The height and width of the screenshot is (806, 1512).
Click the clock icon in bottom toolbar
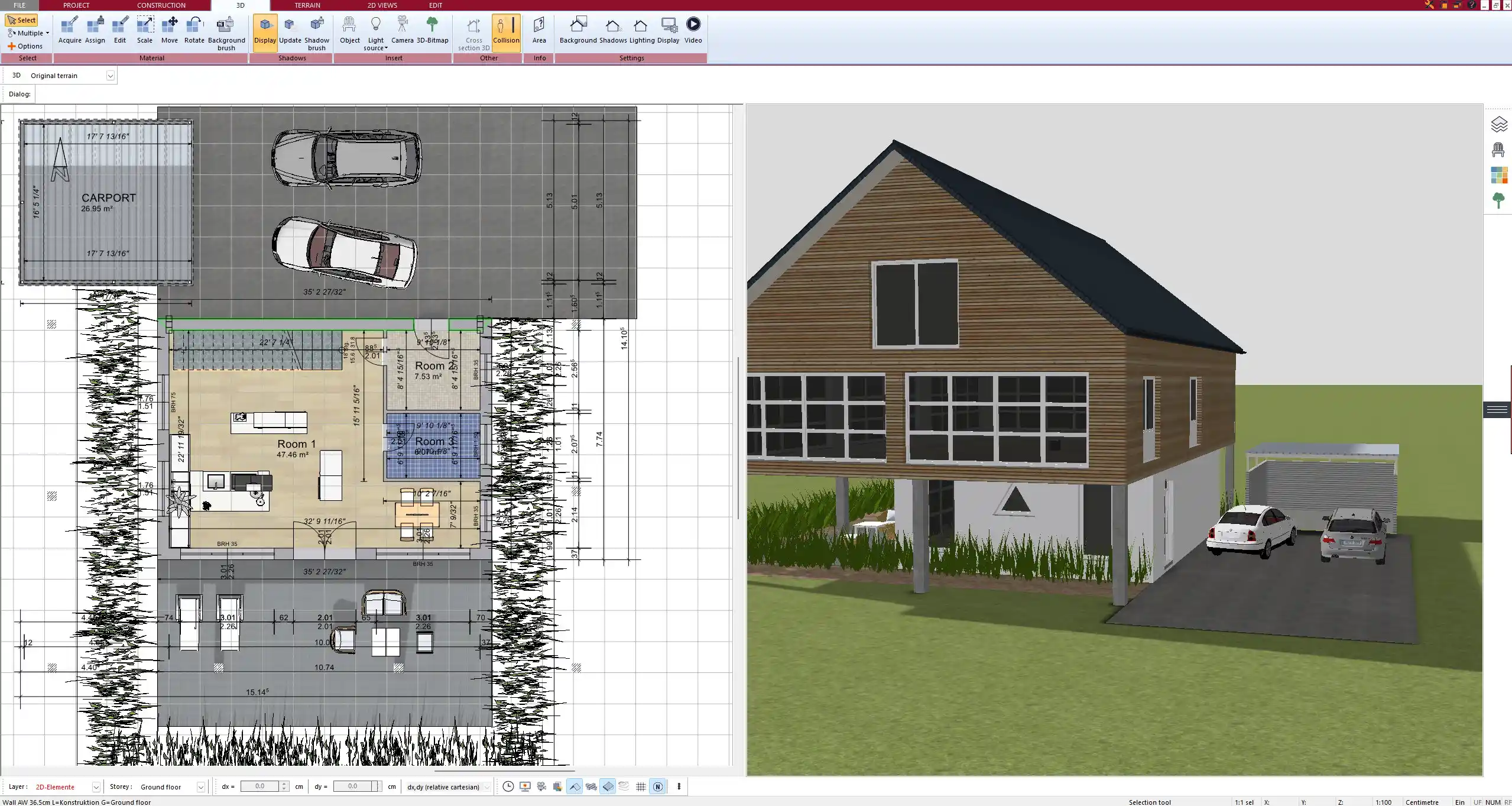[508, 786]
